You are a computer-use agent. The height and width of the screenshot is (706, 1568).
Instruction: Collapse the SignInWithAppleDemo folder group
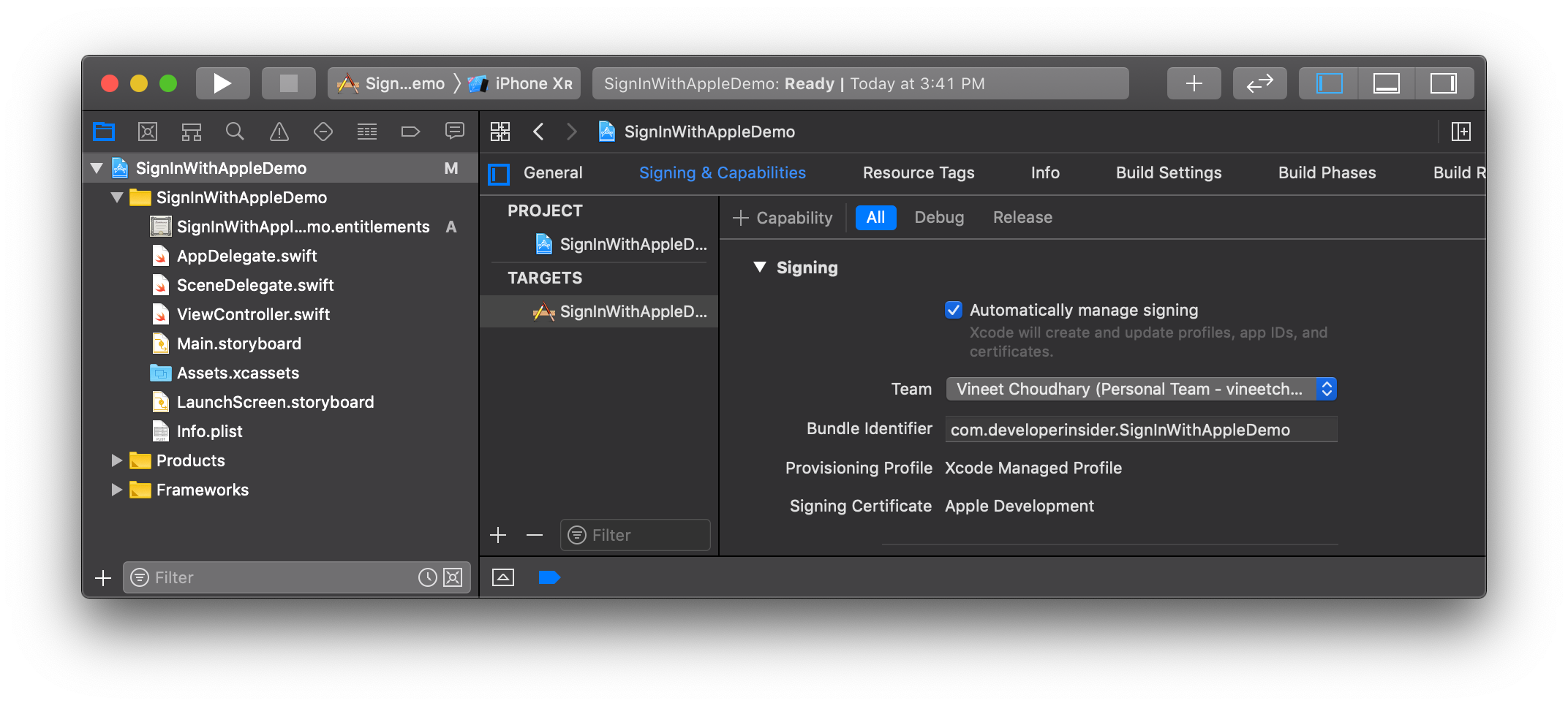[x=117, y=197]
